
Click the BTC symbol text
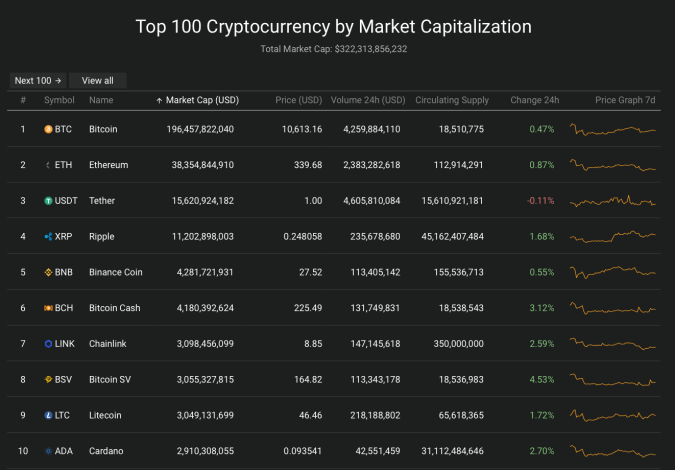click(x=63, y=129)
